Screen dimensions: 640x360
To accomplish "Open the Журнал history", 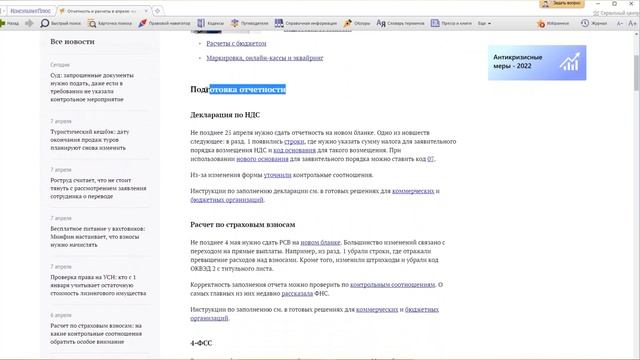I will coord(594,23).
